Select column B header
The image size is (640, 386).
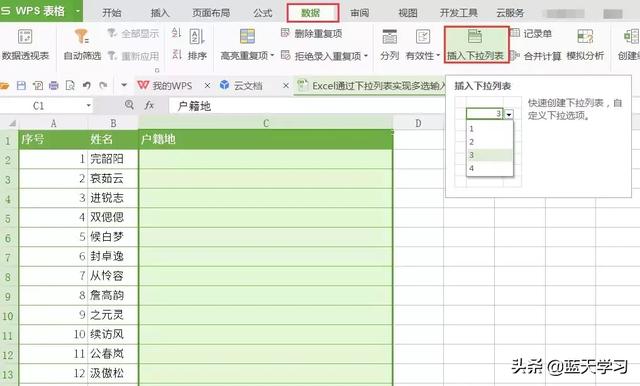coord(113,123)
